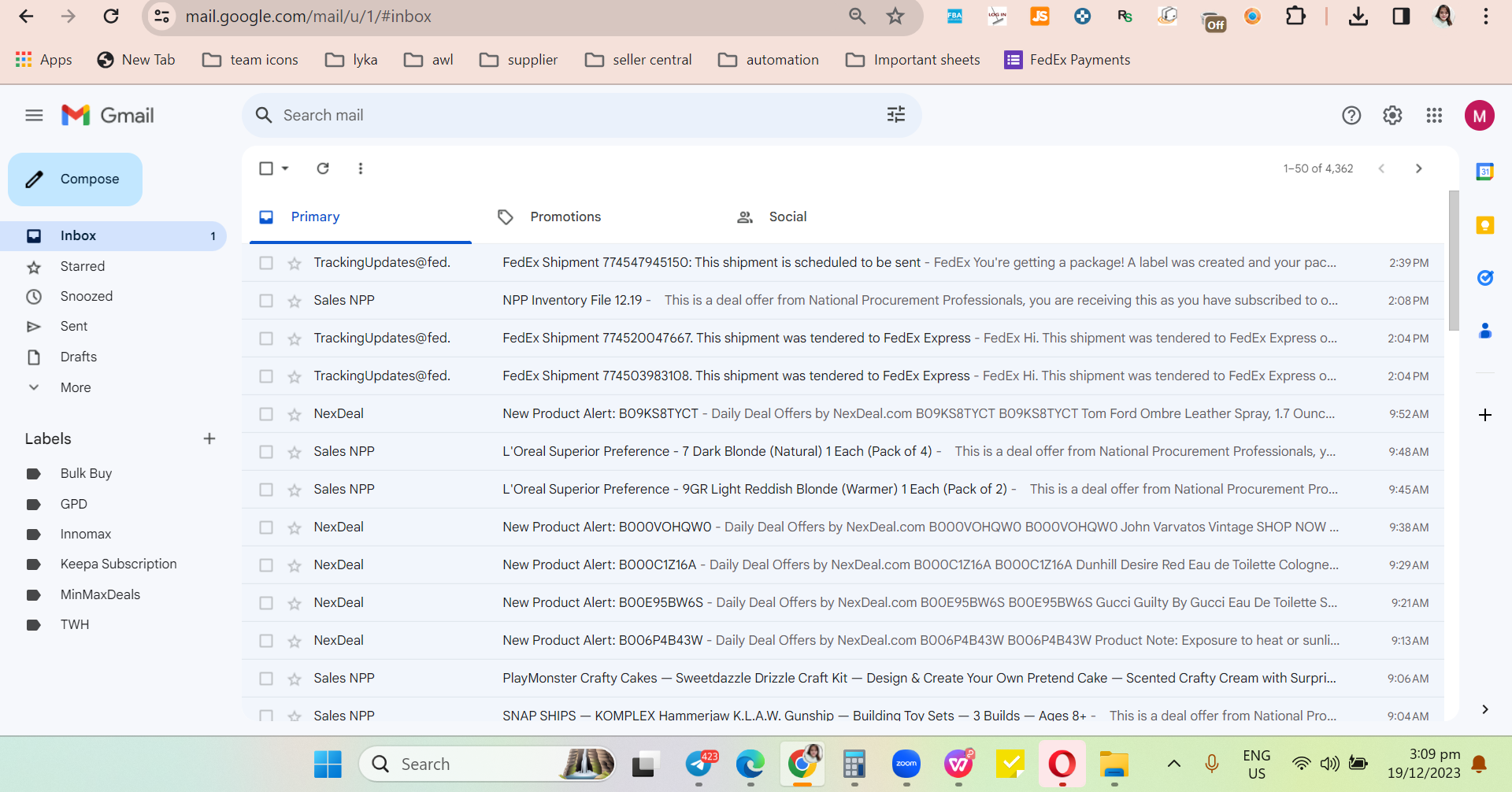Click the Windows taskbar Search box
The width and height of the screenshot is (1512, 792).
tap(487, 764)
